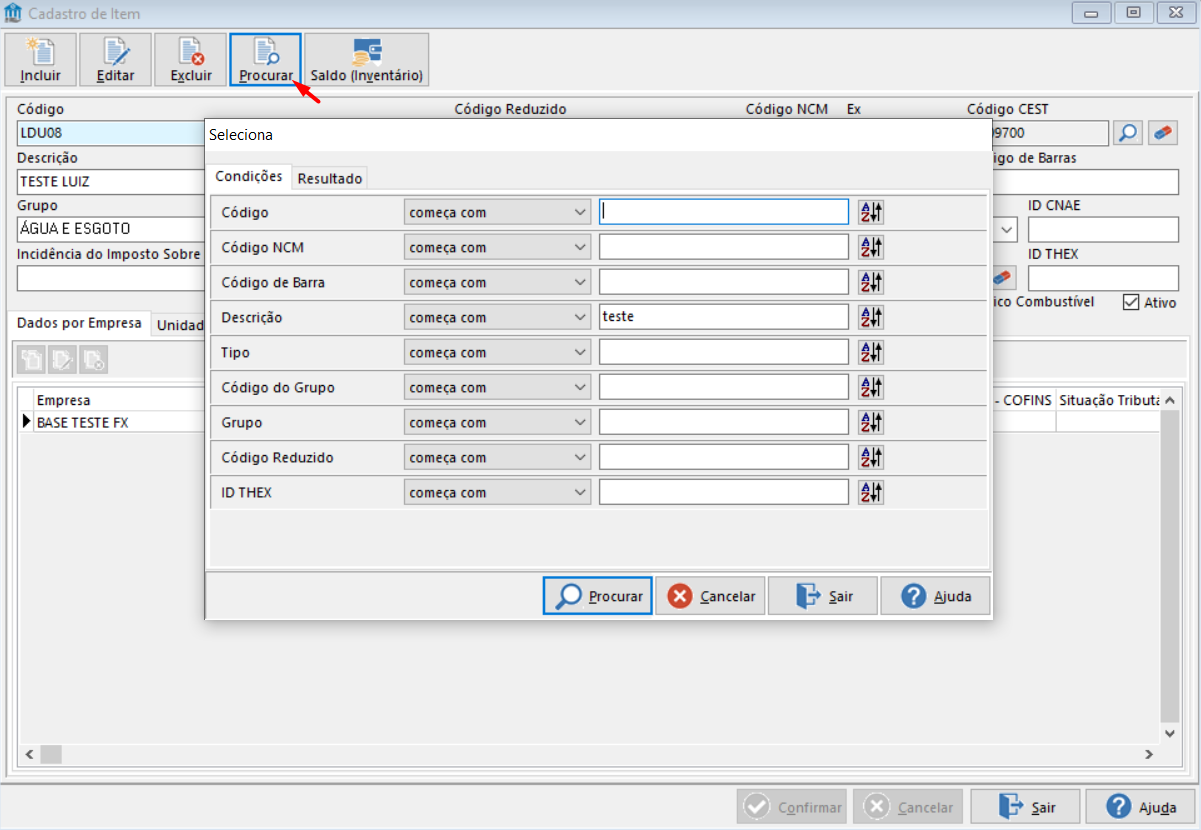Open Saldo (Inventário) from toolbar
The height and width of the screenshot is (830, 1201).
click(367, 60)
